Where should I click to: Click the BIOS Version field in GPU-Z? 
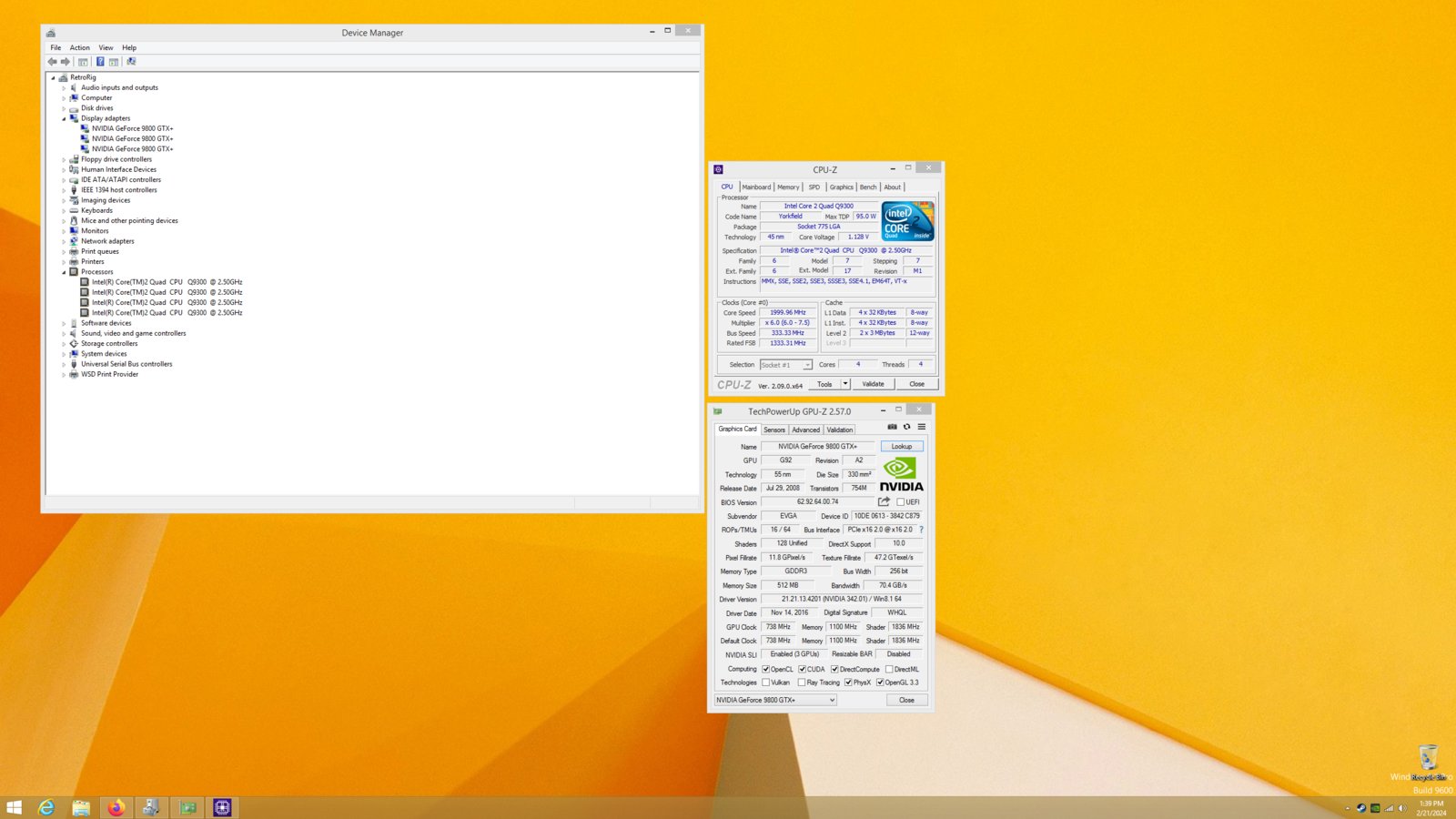[817, 501]
